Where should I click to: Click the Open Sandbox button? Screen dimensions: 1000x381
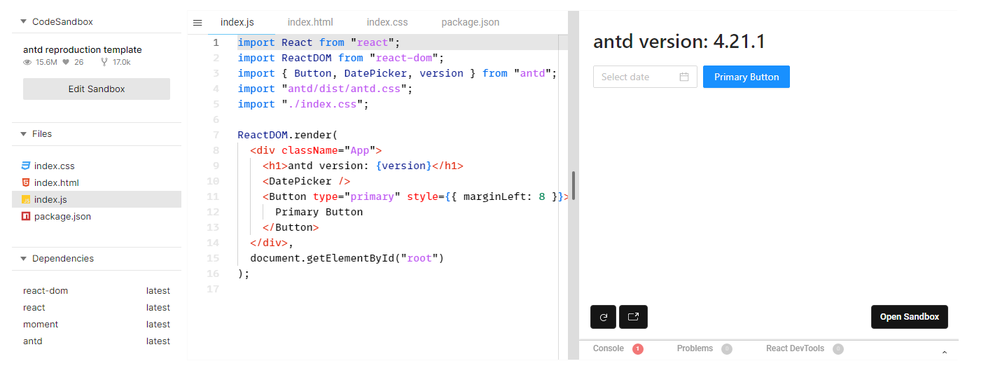909,317
